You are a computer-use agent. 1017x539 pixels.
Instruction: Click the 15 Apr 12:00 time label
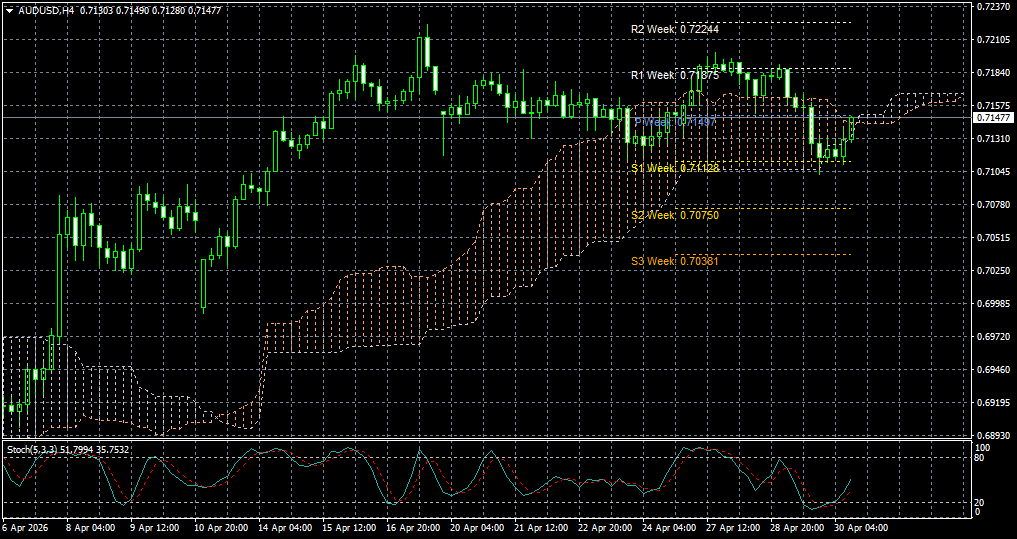pyautogui.click(x=348, y=529)
